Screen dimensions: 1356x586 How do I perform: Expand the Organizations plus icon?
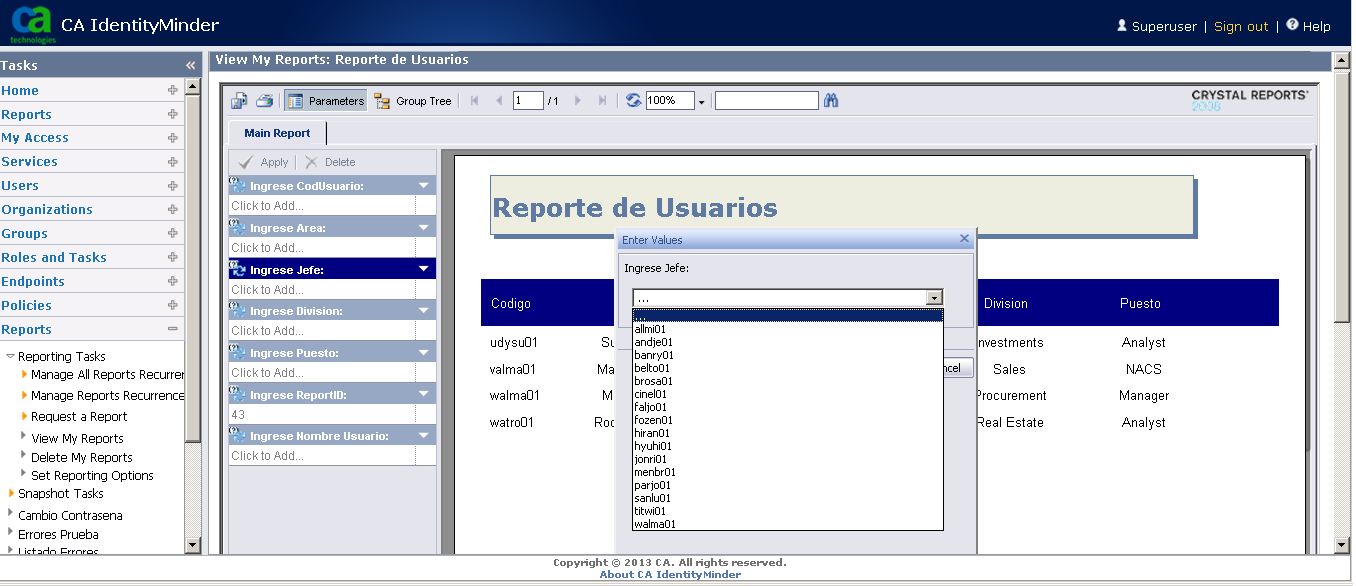173,210
